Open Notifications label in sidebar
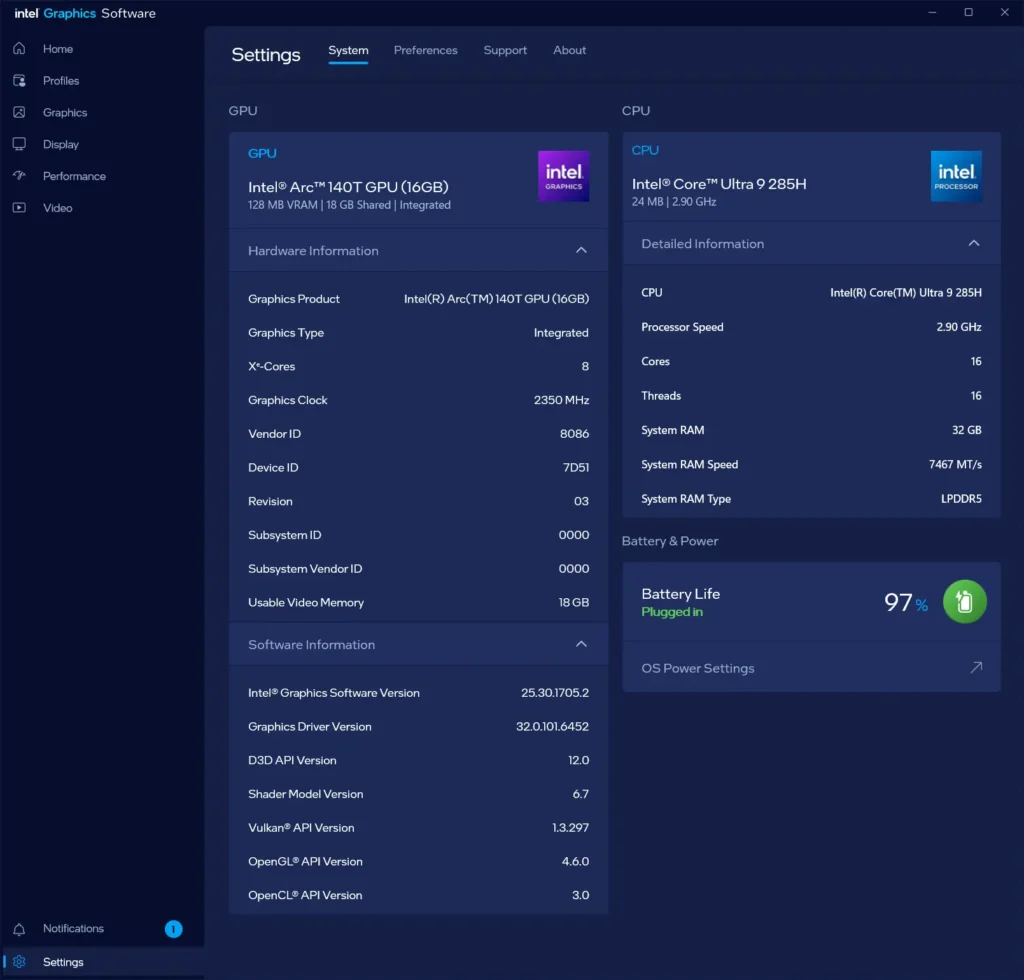The height and width of the screenshot is (980, 1024). pos(73,928)
